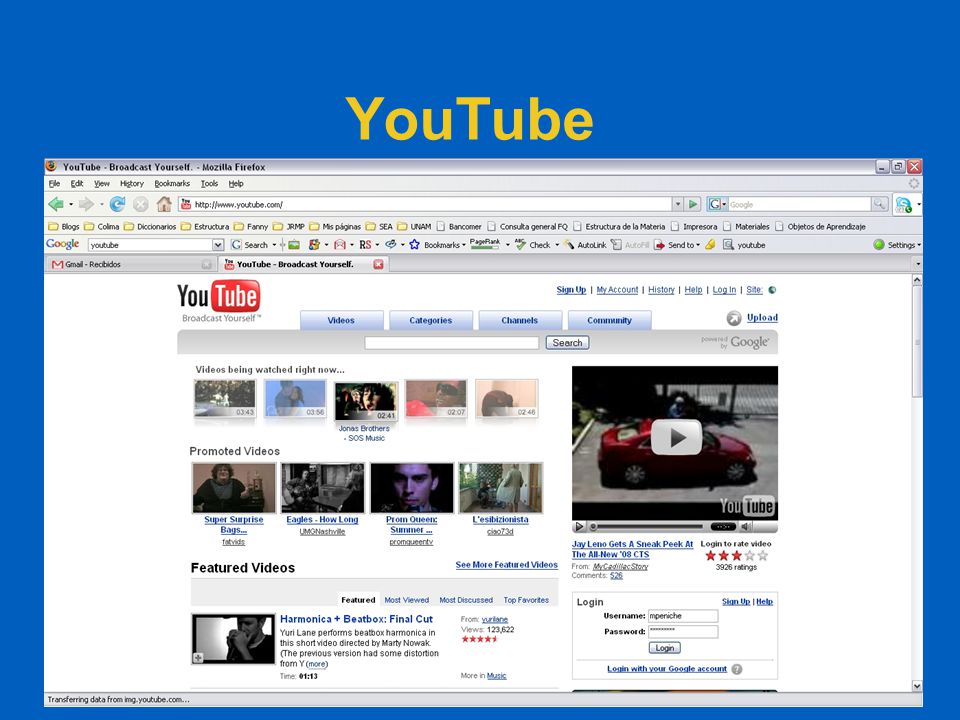Open the UNAM bookmarks folder
Viewport: 960px width, 720px height.
click(414, 227)
